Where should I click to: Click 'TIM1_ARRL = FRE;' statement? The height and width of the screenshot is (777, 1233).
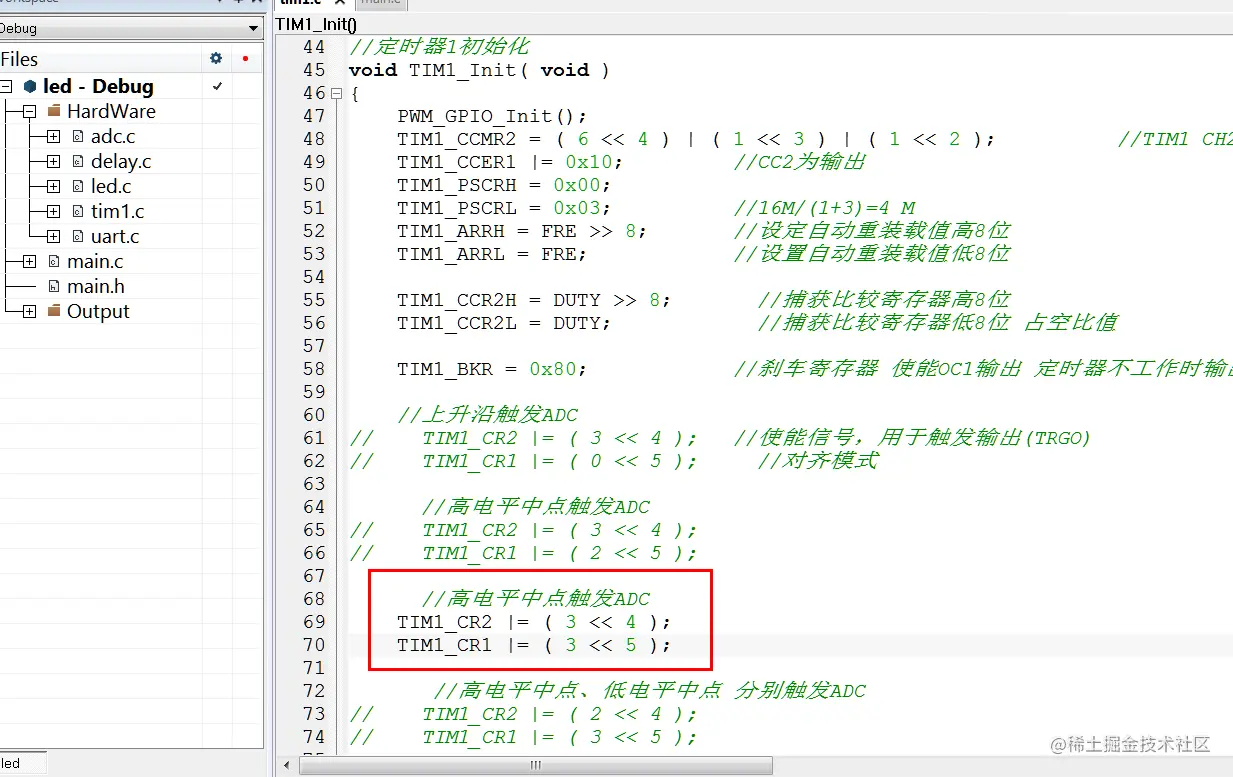[x=492, y=254]
